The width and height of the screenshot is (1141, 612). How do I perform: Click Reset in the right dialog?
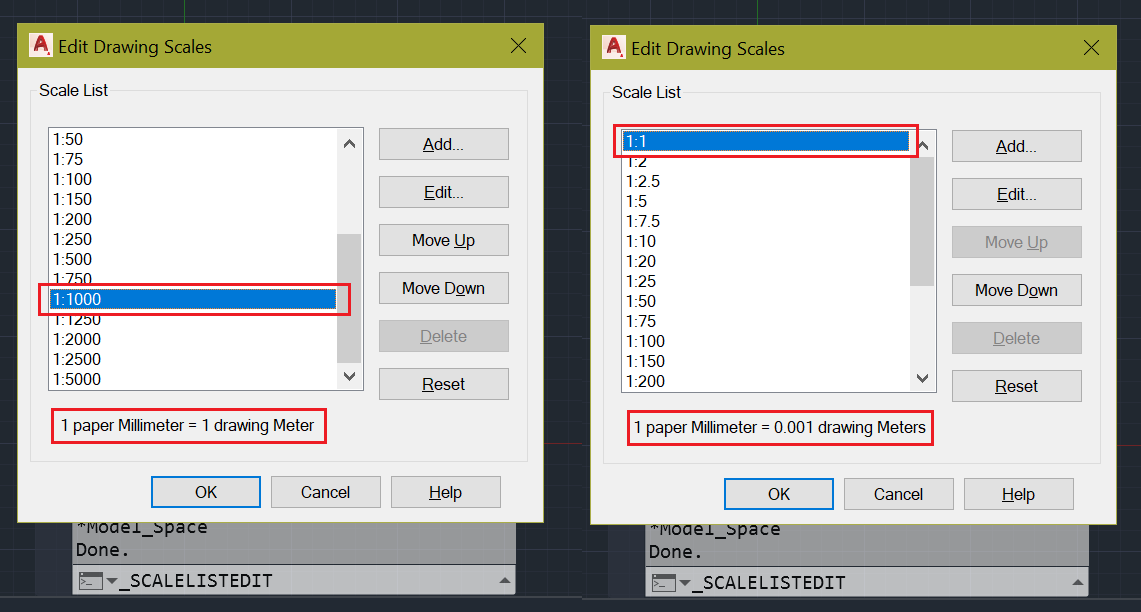[x=1016, y=386]
